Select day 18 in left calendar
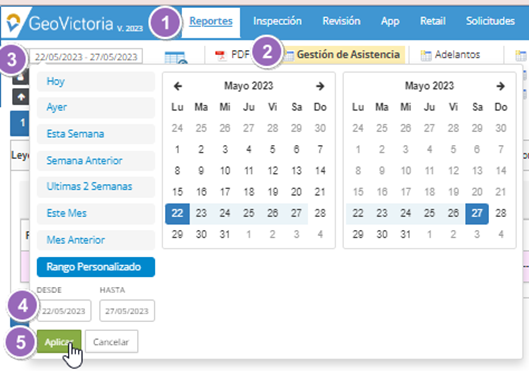Image resolution: width=529 pixels, height=371 pixels. [x=249, y=192]
